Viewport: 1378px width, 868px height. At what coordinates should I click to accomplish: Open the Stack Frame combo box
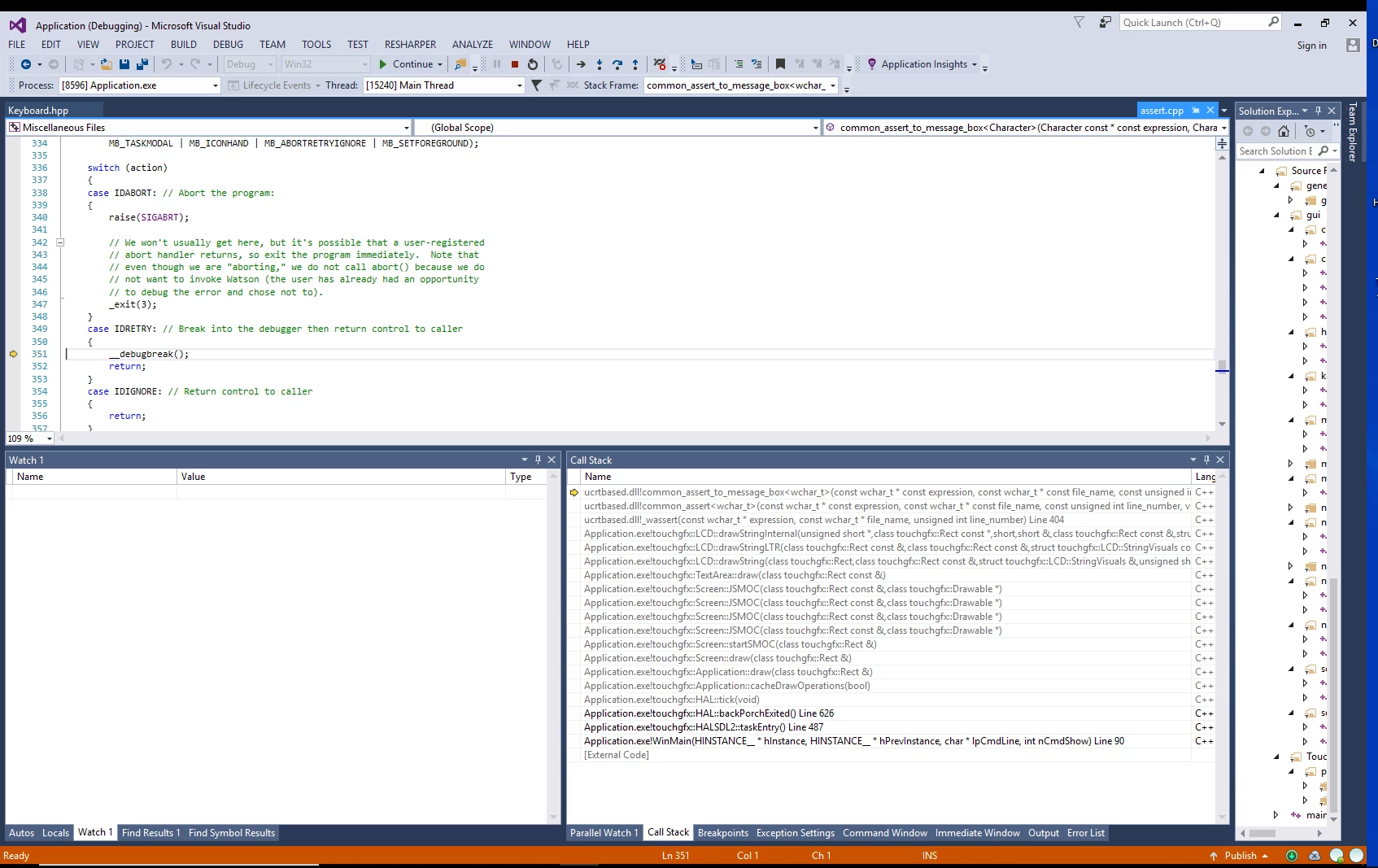click(x=741, y=85)
